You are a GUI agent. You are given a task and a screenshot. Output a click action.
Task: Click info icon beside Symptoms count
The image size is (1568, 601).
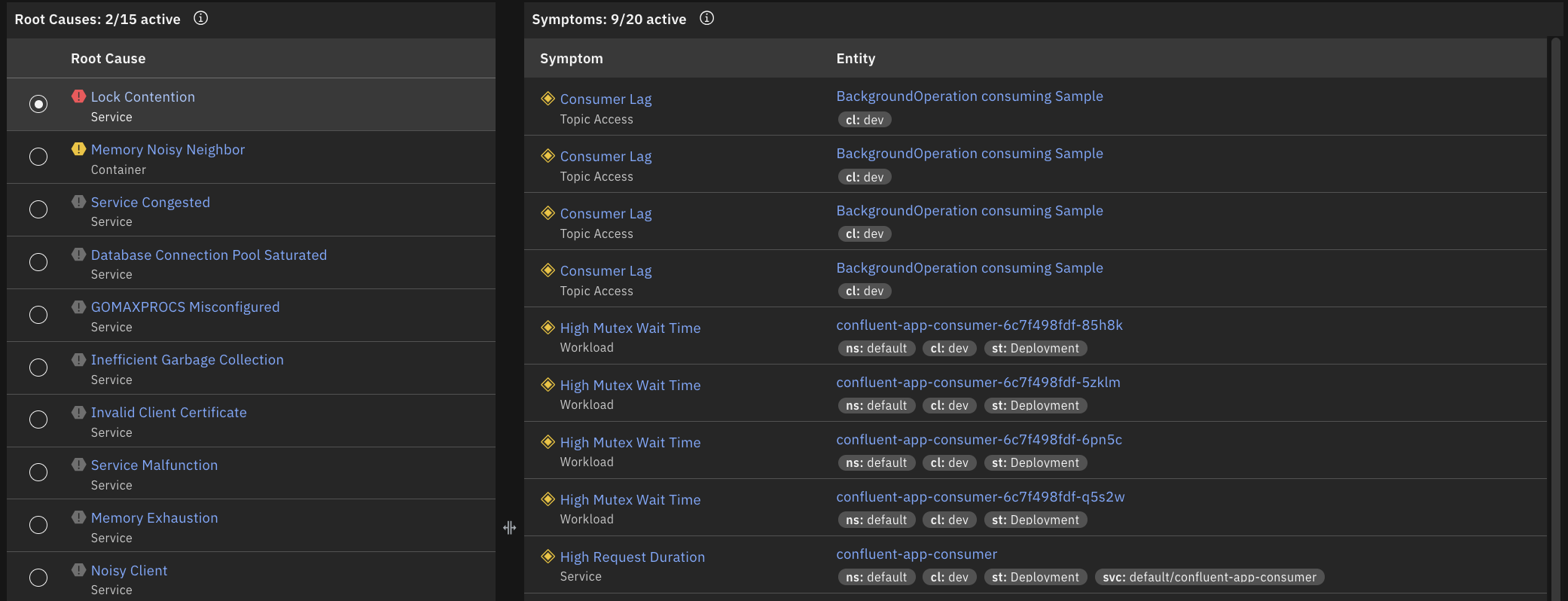click(x=706, y=18)
